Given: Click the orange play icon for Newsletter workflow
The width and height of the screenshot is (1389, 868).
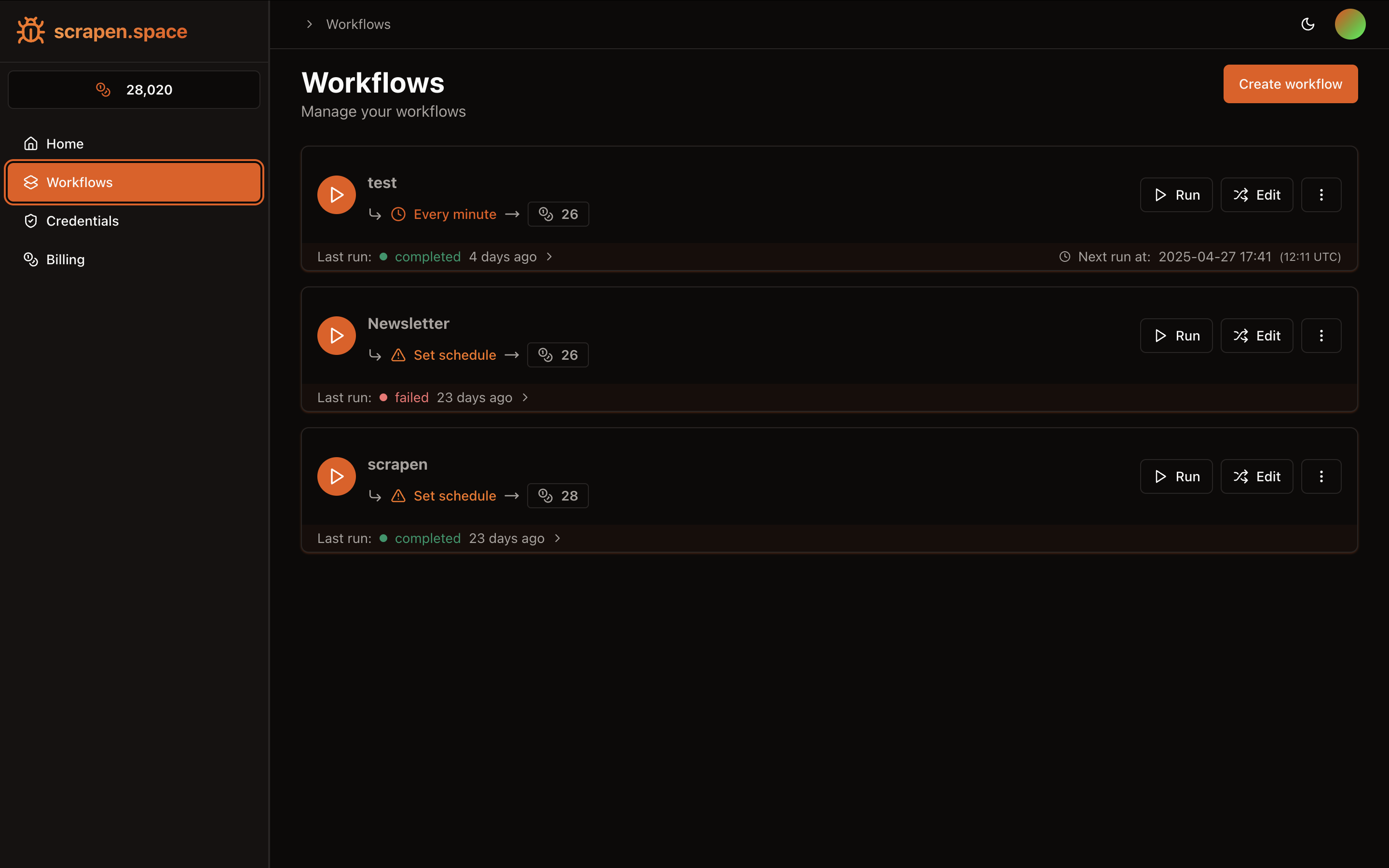Looking at the screenshot, I should point(336,335).
